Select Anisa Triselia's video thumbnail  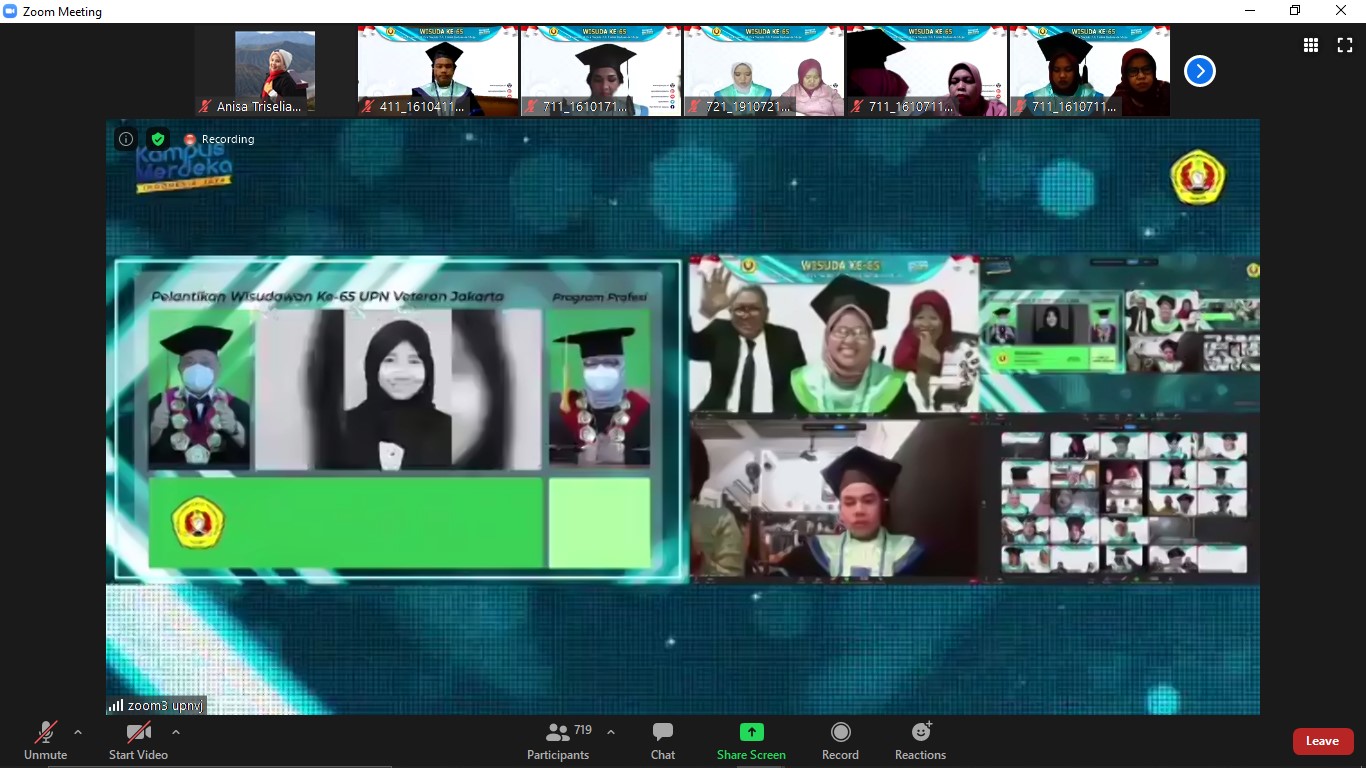point(275,71)
